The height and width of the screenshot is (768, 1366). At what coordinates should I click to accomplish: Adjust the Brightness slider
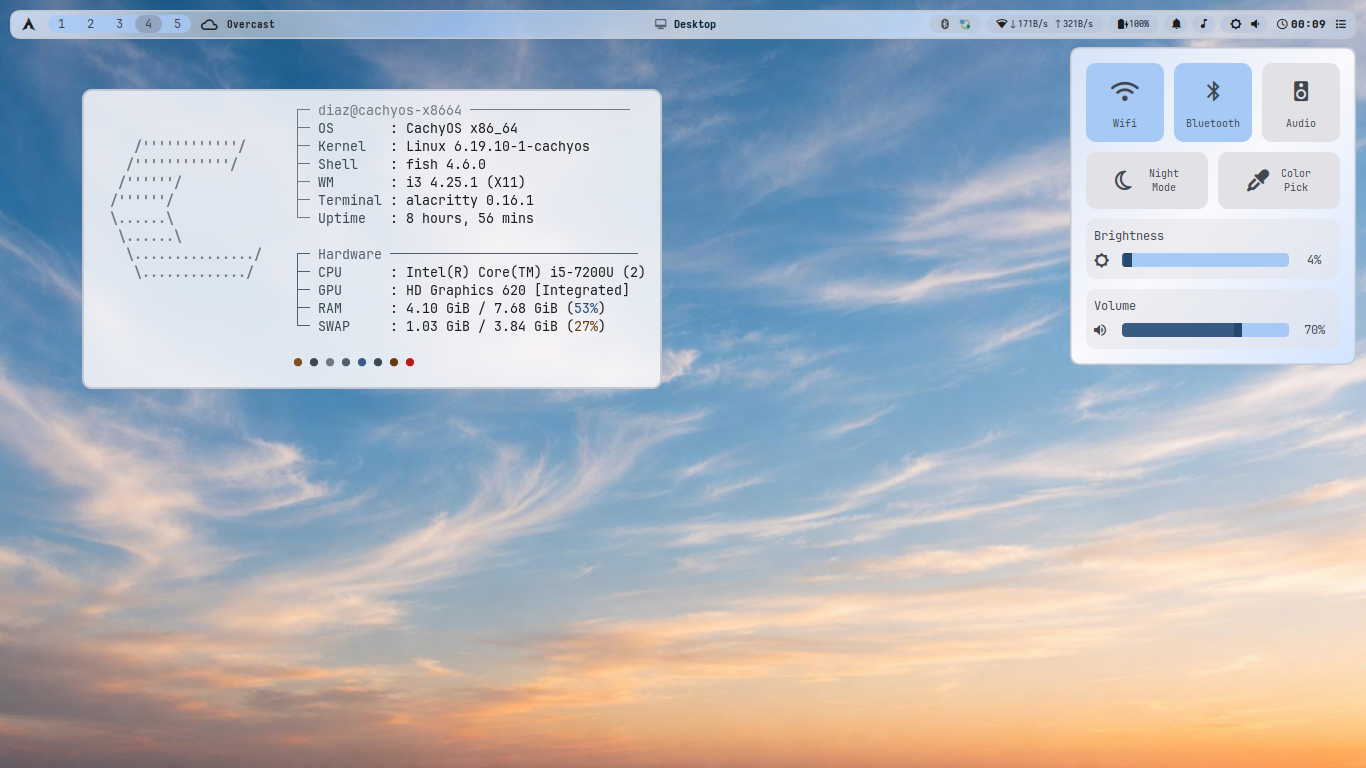[1205, 260]
